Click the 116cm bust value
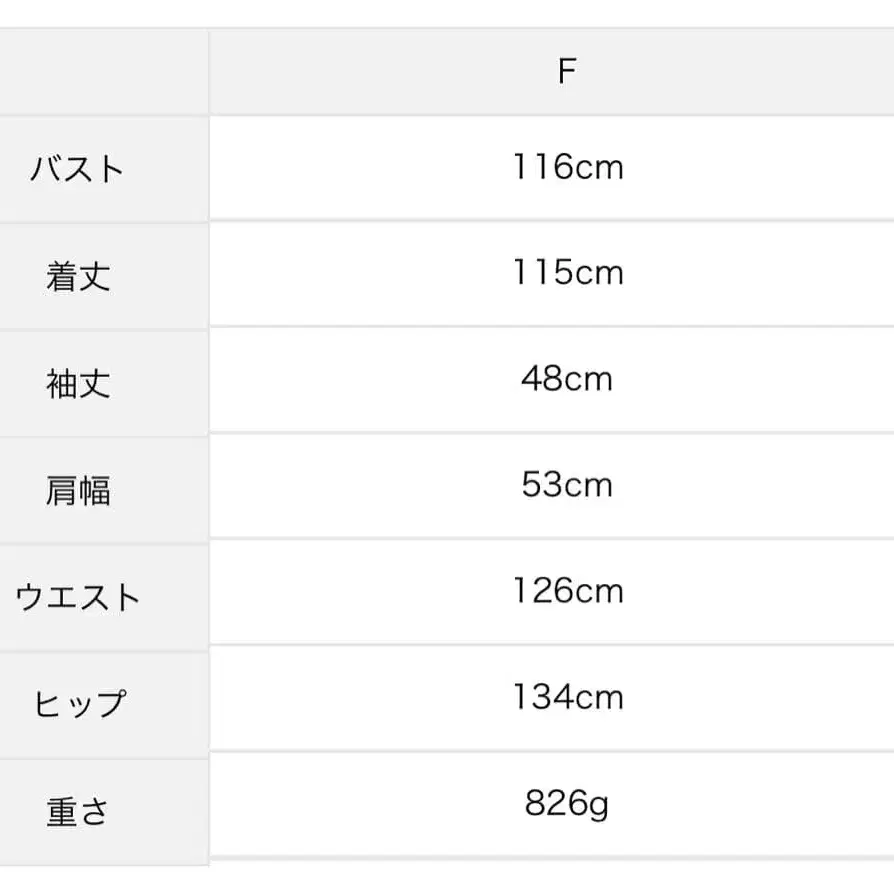Image resolution: width=894 pixels, height=894 pixels. 567,166
